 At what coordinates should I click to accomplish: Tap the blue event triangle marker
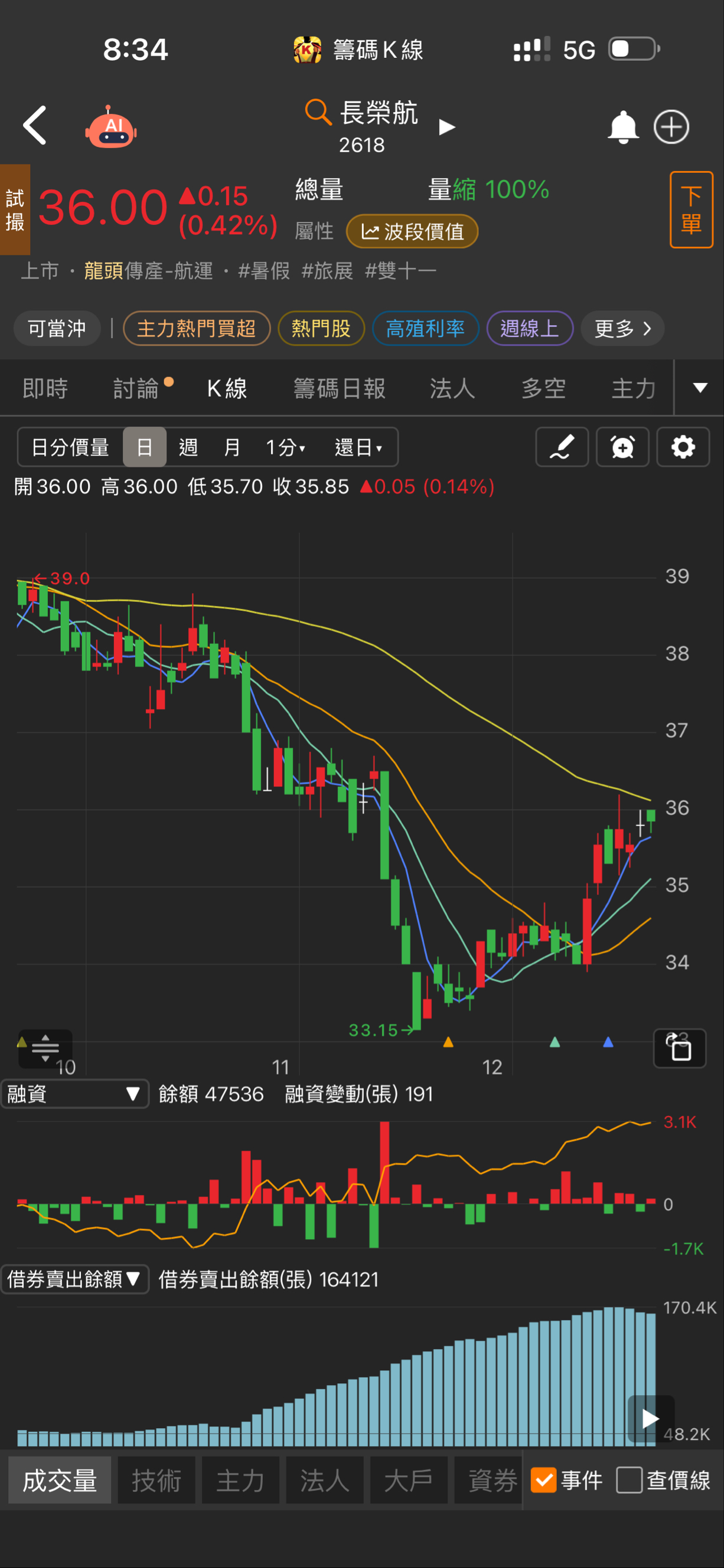click(x=608, y=1042)
